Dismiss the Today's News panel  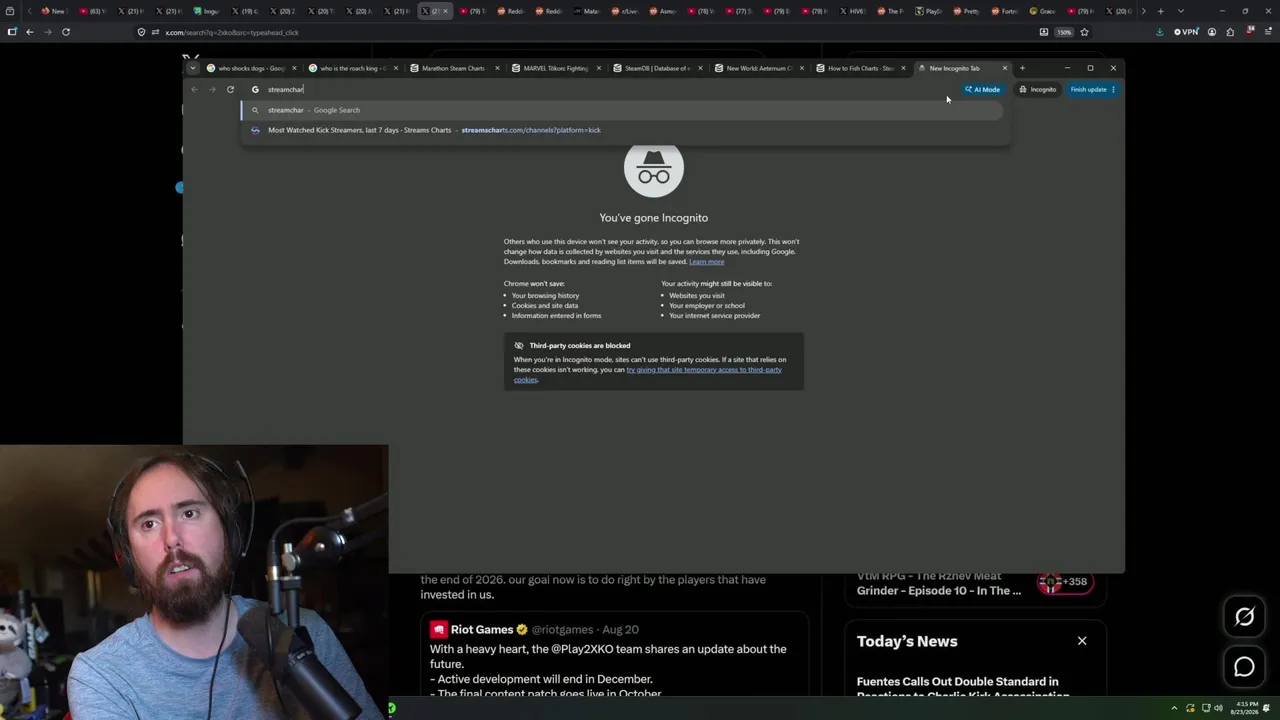[1082, 641]
